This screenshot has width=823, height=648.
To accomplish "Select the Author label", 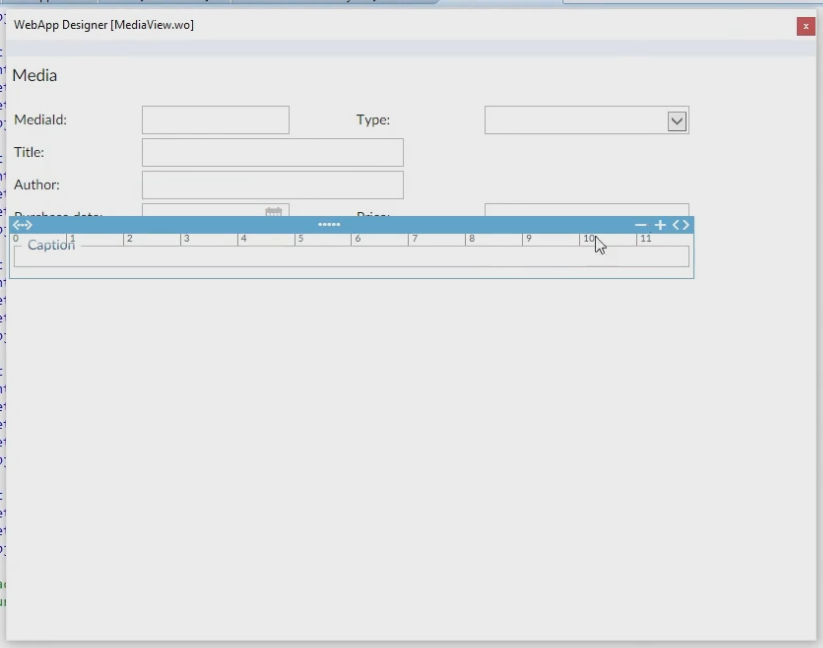I will (x=37, y=185).
